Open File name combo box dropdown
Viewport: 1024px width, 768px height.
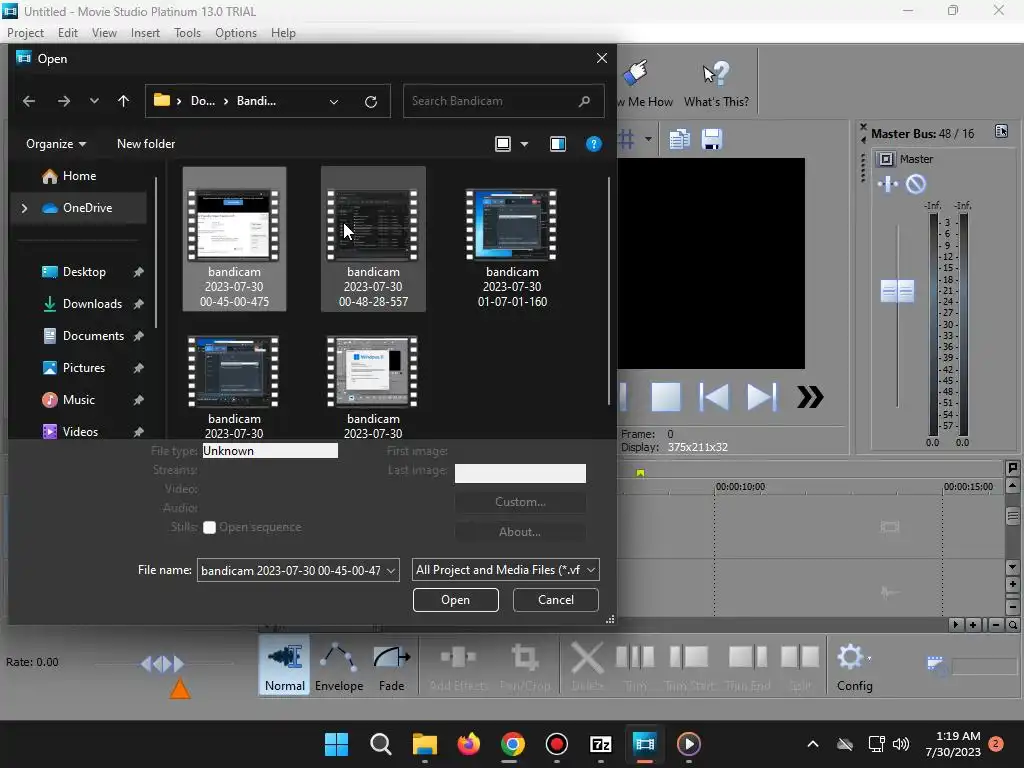pyautogui.click(x=391, y=570)
